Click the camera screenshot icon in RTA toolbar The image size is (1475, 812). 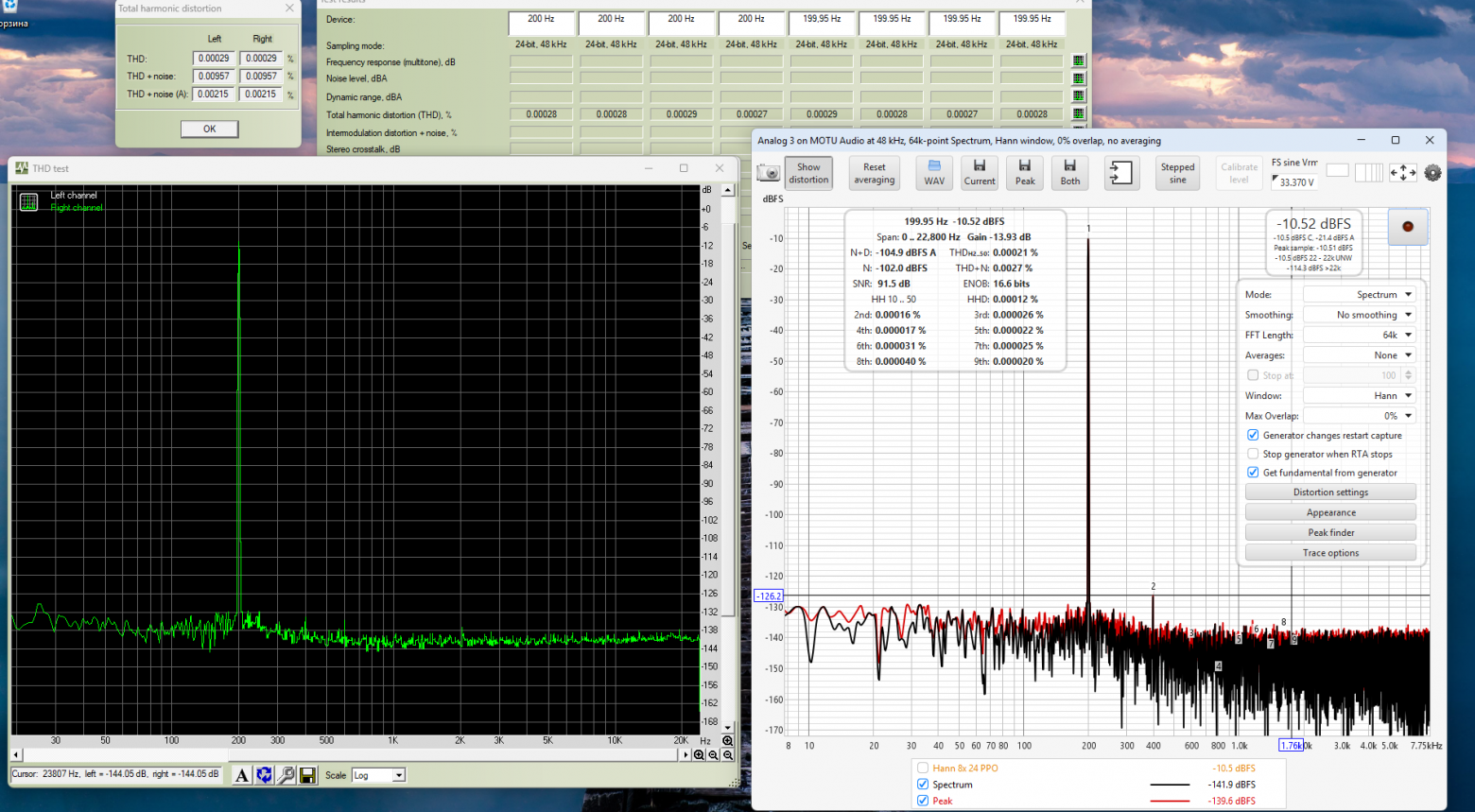click(x=769, y=173)
